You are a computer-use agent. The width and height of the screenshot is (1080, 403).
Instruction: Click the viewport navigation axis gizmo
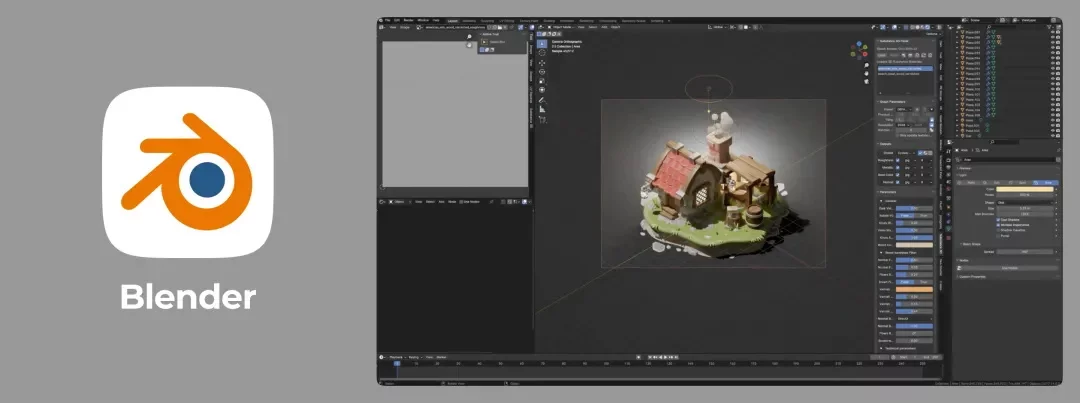pyautogui.click(x=859, y=50)
